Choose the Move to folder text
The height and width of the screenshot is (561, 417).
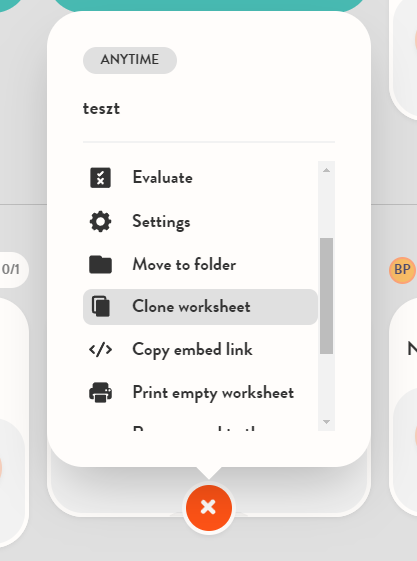pyautogui.click(x=184, y=265)
